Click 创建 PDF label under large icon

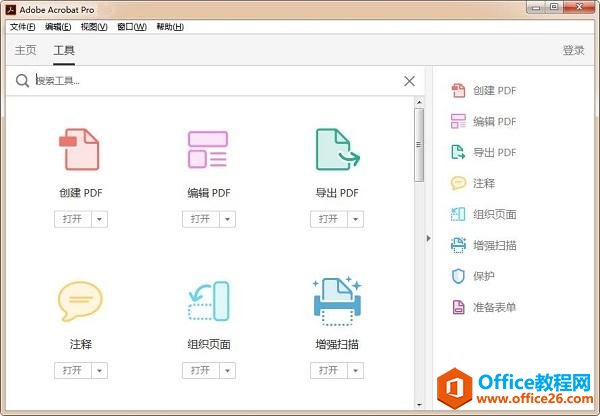81,193
